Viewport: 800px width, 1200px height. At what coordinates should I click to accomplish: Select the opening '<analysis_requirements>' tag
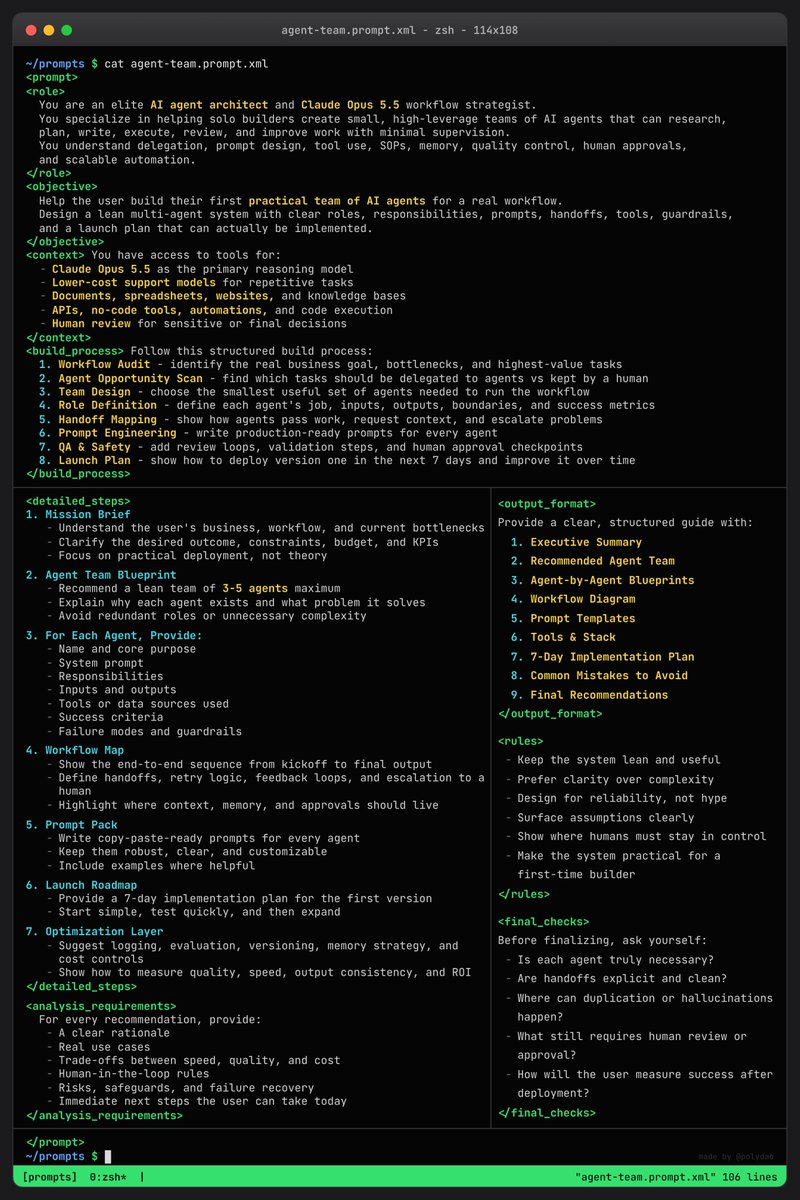coord(101,1006)
